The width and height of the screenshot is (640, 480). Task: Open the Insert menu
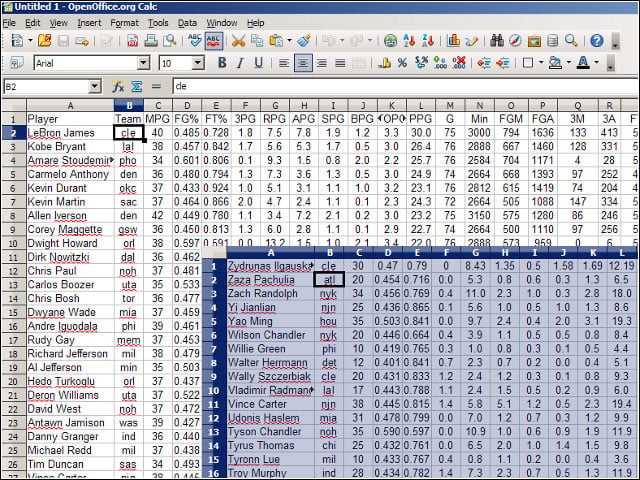[89, 23]
